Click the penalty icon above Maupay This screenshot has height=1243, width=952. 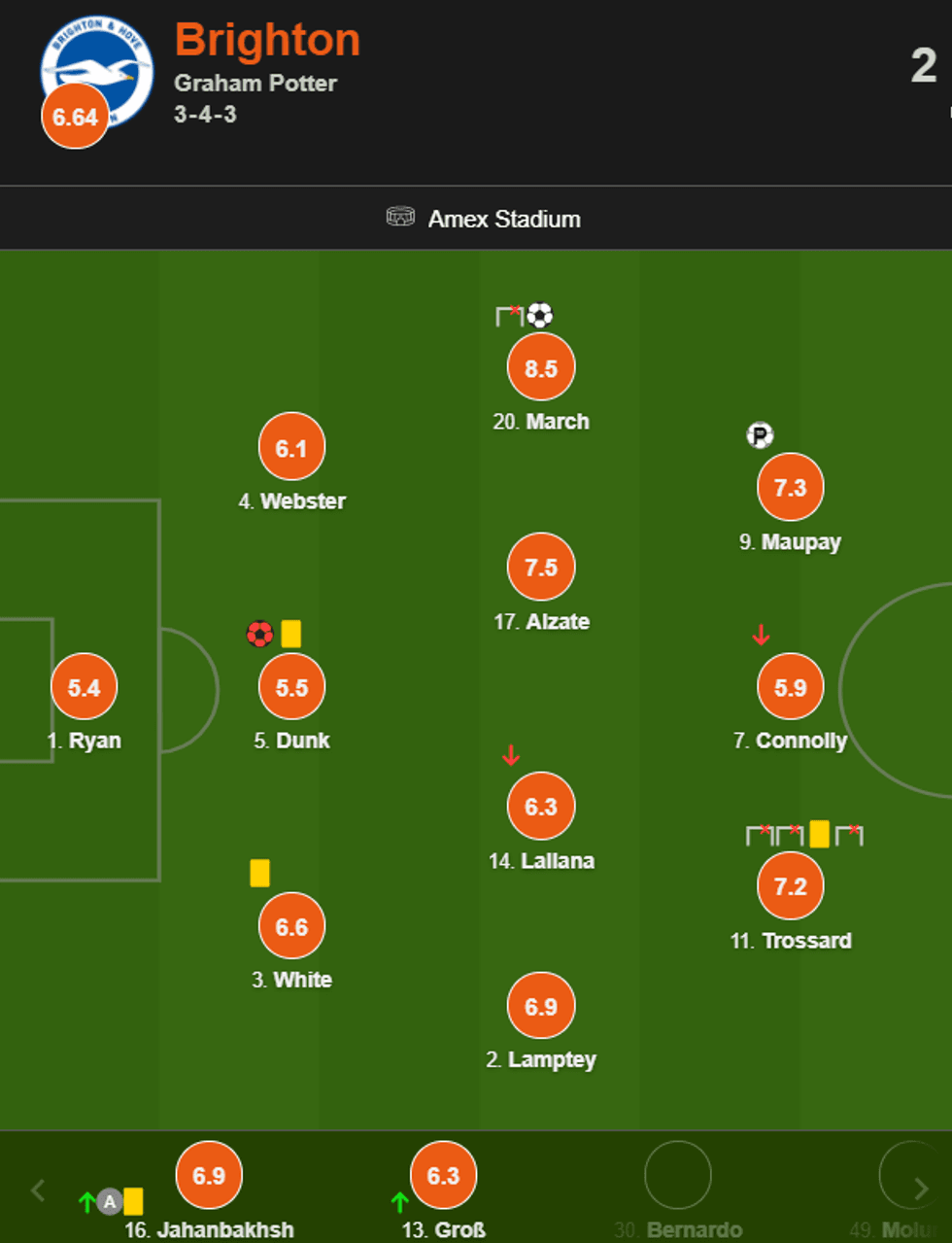pyautogui.click(x=760, y=435)
